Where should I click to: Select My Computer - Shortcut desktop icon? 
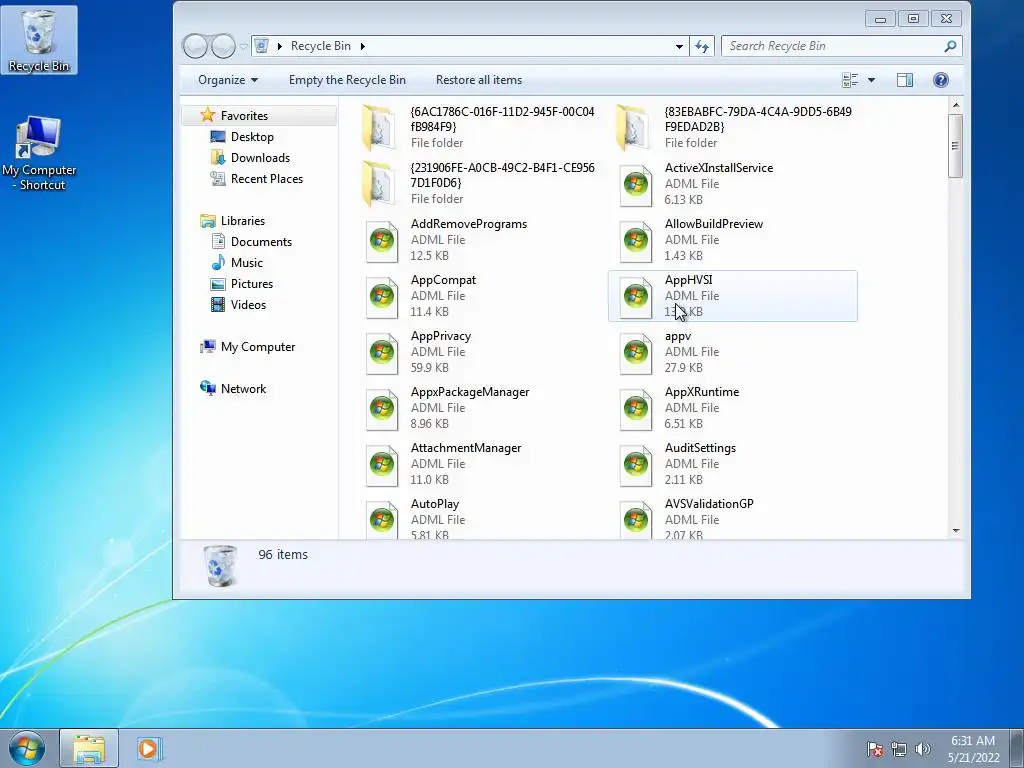click(x=39, y=153)
